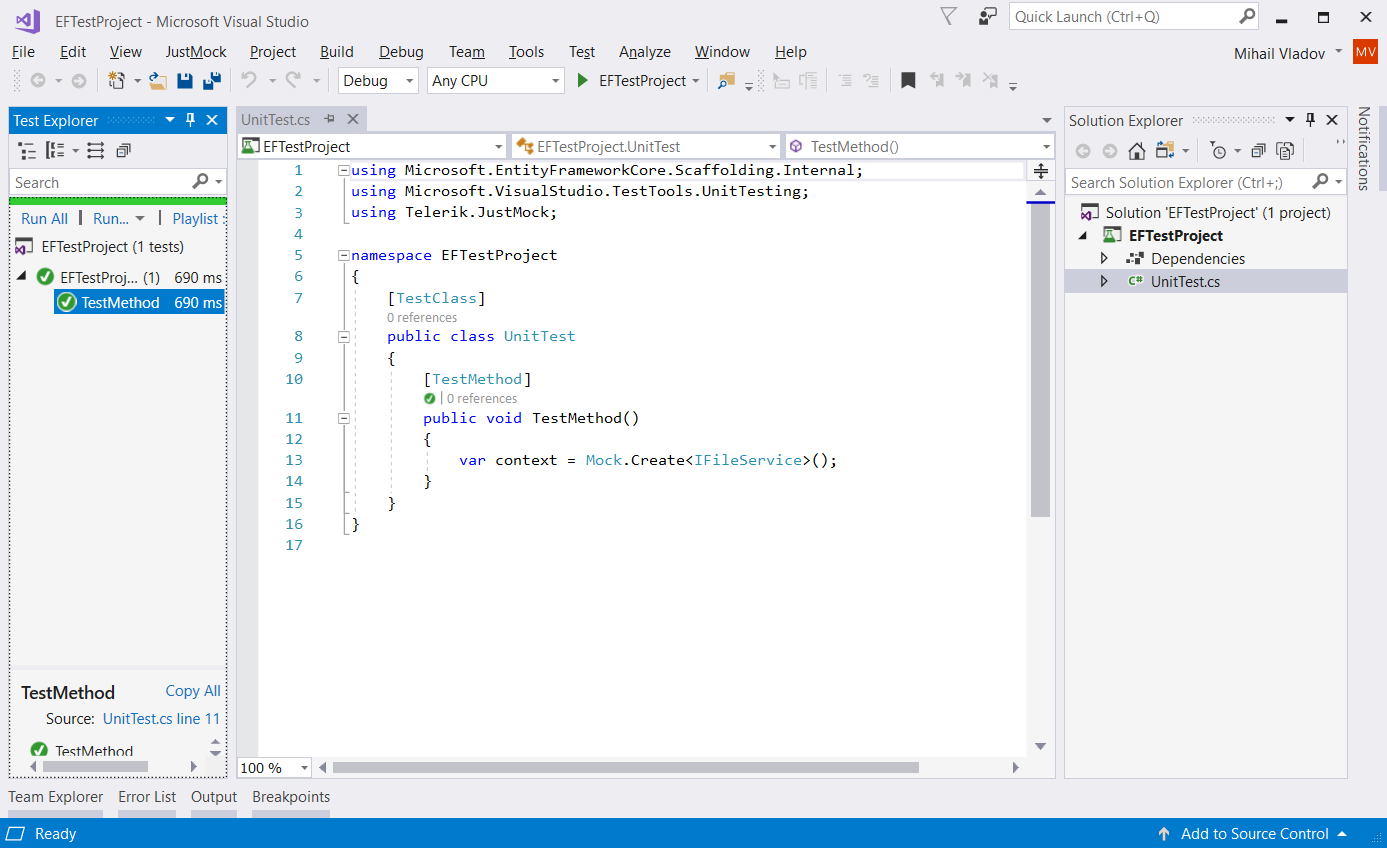
Task: Click the UnitTest.cs line 11 source link
Action: 161,719
